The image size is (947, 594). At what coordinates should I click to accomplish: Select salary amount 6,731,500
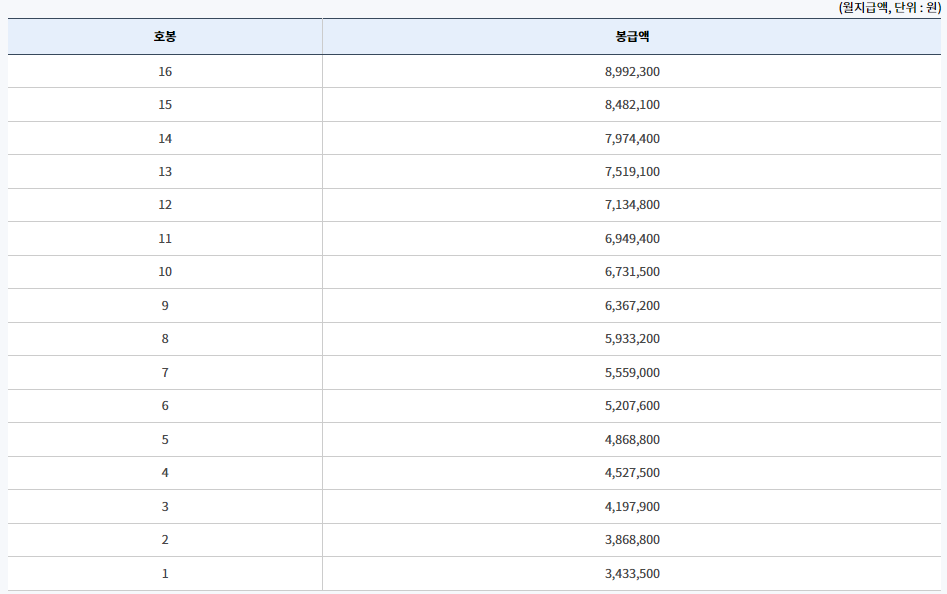632,272
